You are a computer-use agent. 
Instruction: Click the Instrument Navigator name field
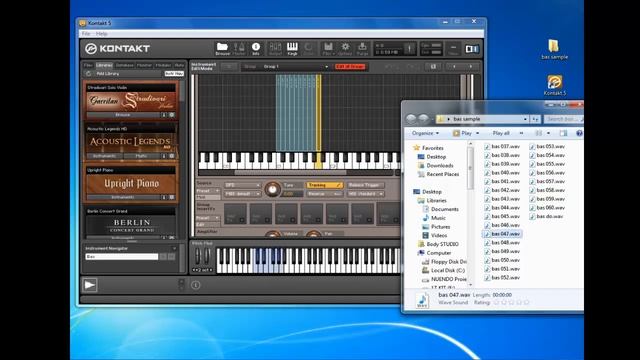(x=122, y=257)
